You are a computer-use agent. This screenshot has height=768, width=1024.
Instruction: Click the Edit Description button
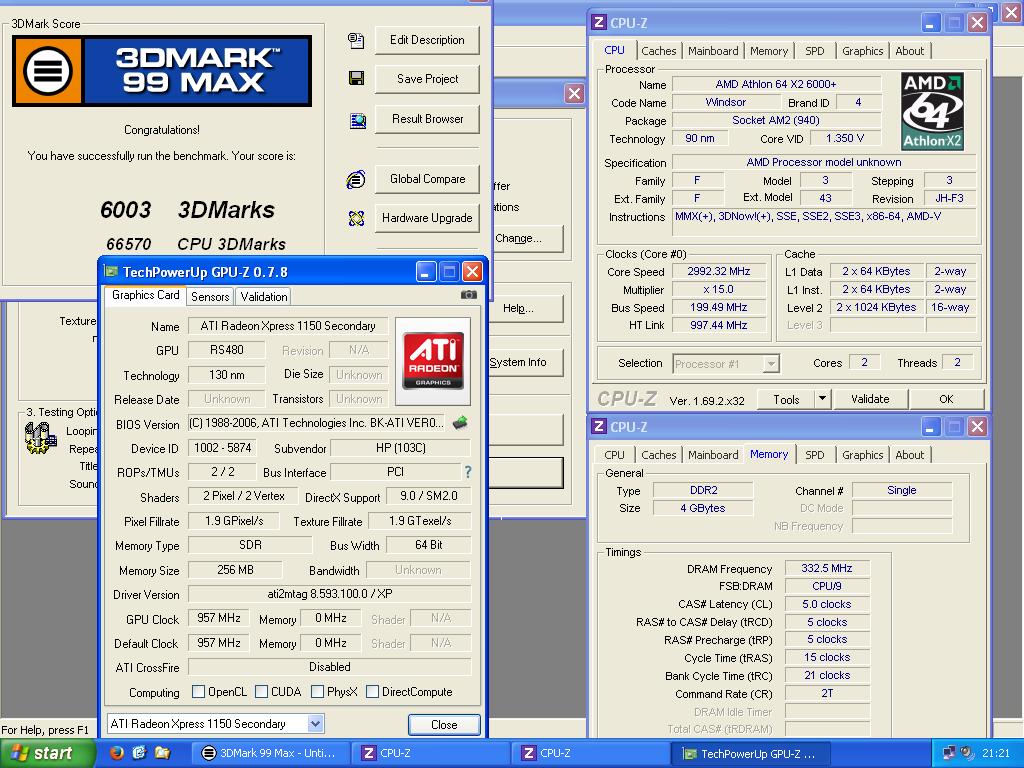click(427, 40)
